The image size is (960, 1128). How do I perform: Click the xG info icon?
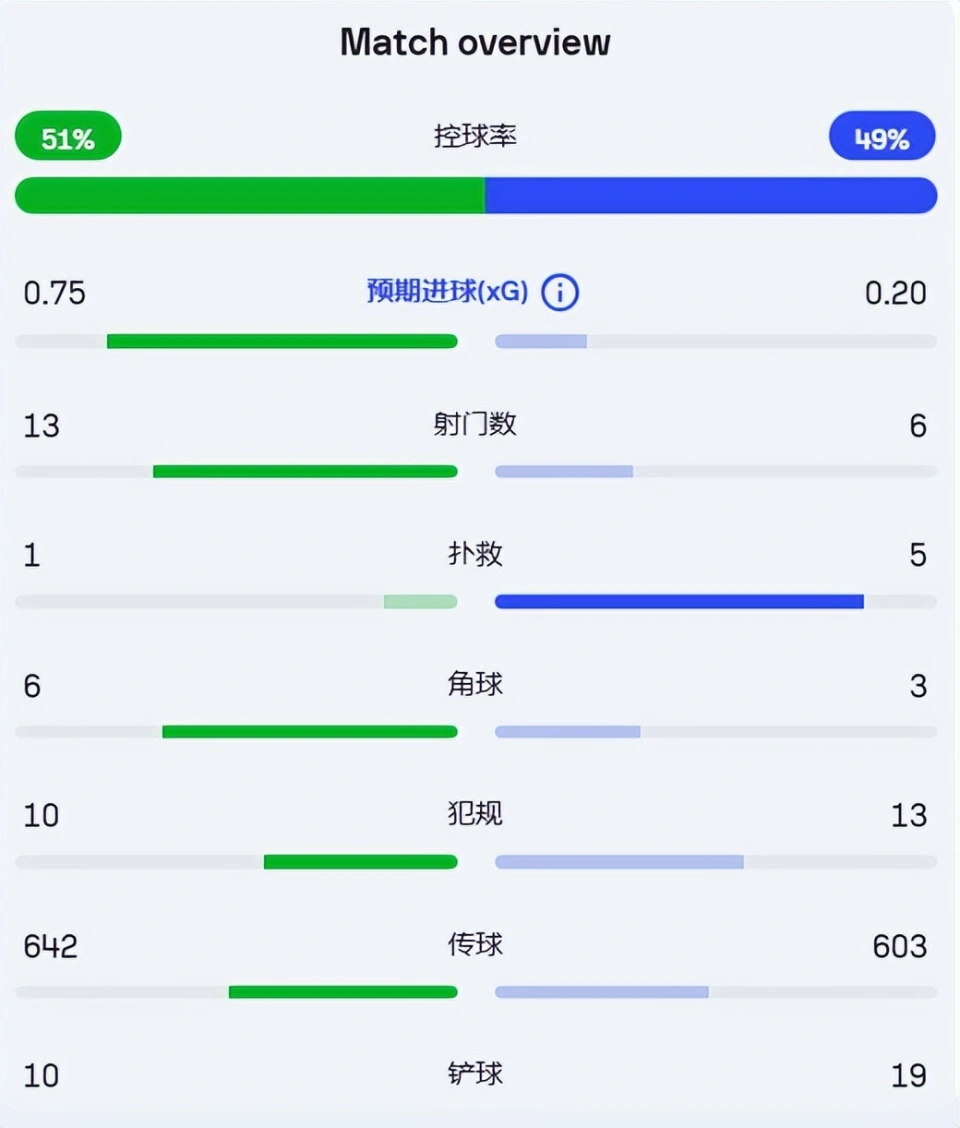click(560, 292)
